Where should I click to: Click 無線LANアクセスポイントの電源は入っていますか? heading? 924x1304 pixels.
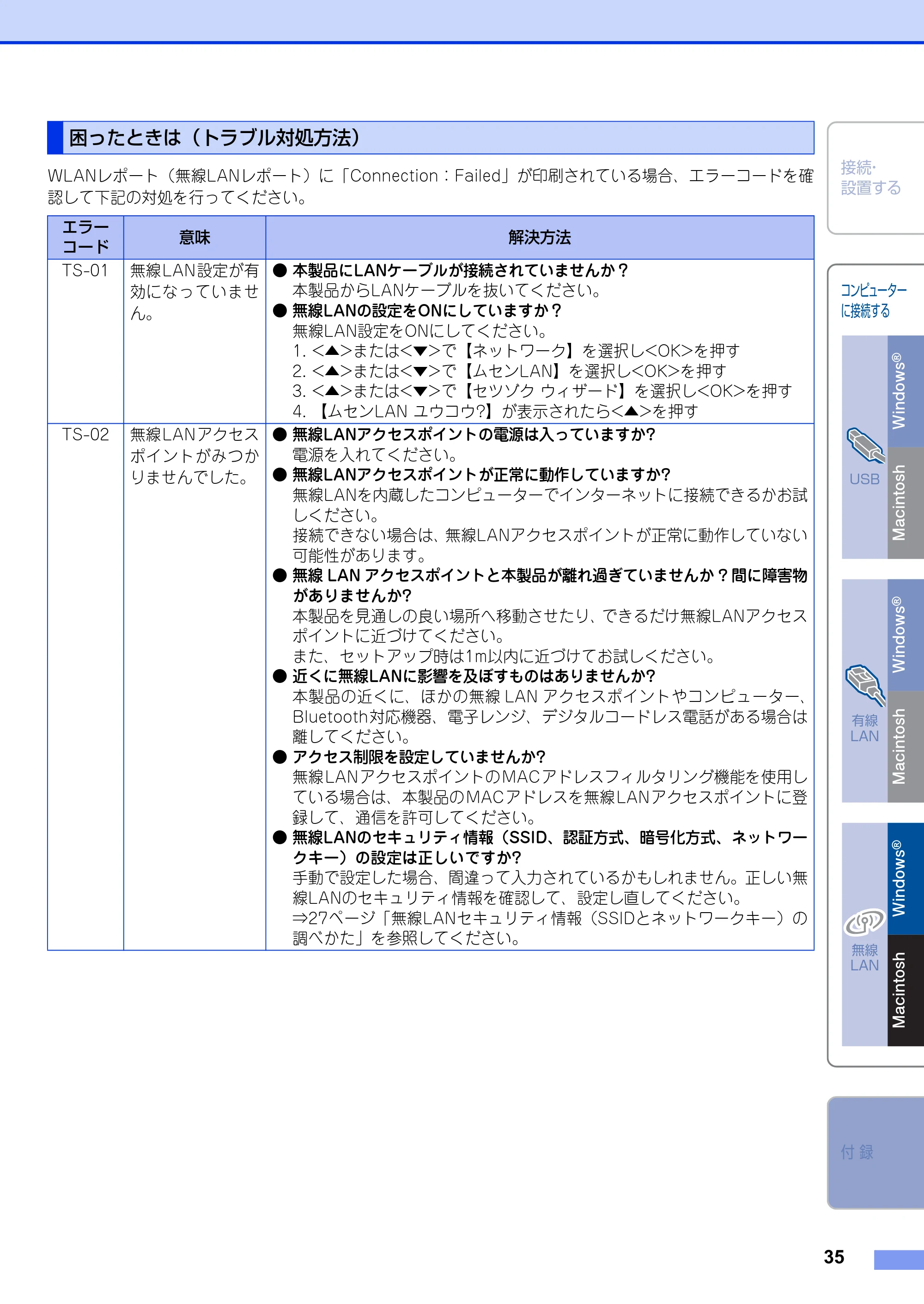pos(474,435)
